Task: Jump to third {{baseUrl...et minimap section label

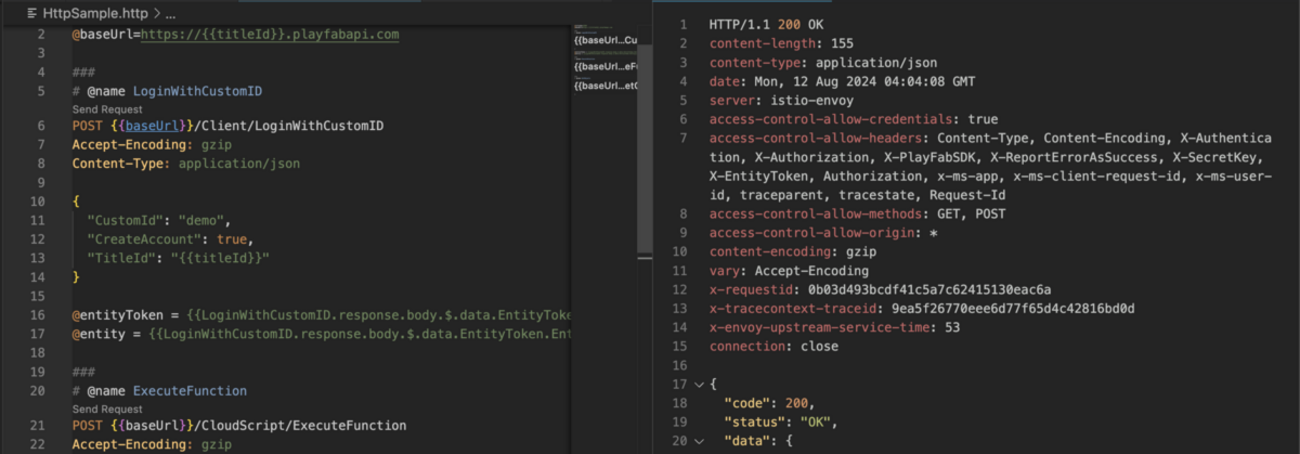Action: point(605,86)
